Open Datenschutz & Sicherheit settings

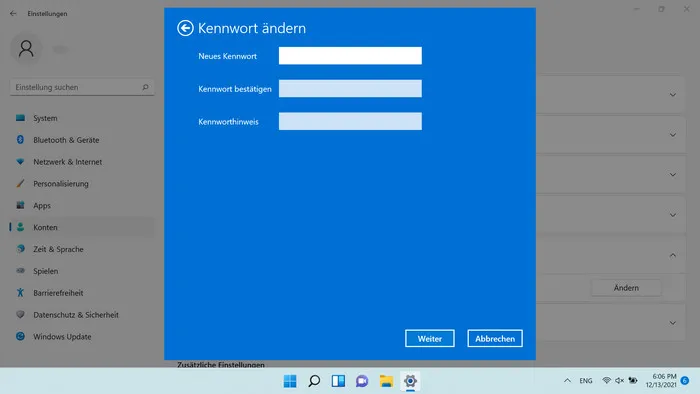click(82, 315)
